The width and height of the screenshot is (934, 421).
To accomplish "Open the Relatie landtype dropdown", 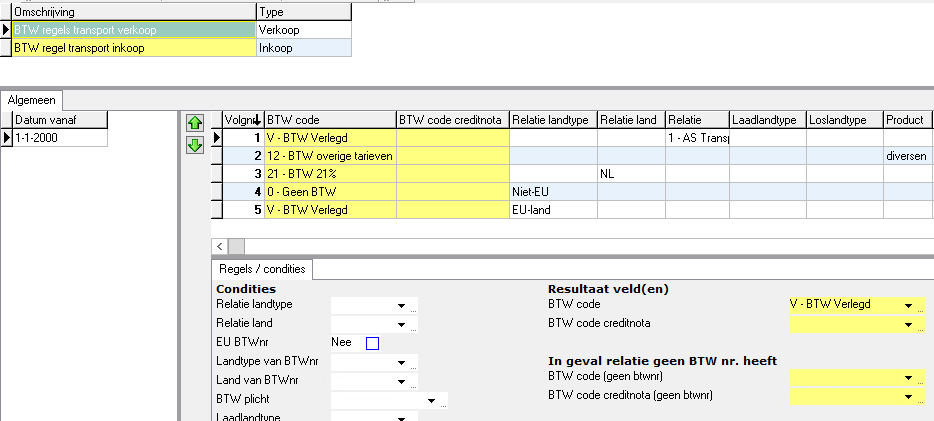I will tap(401, 305).
